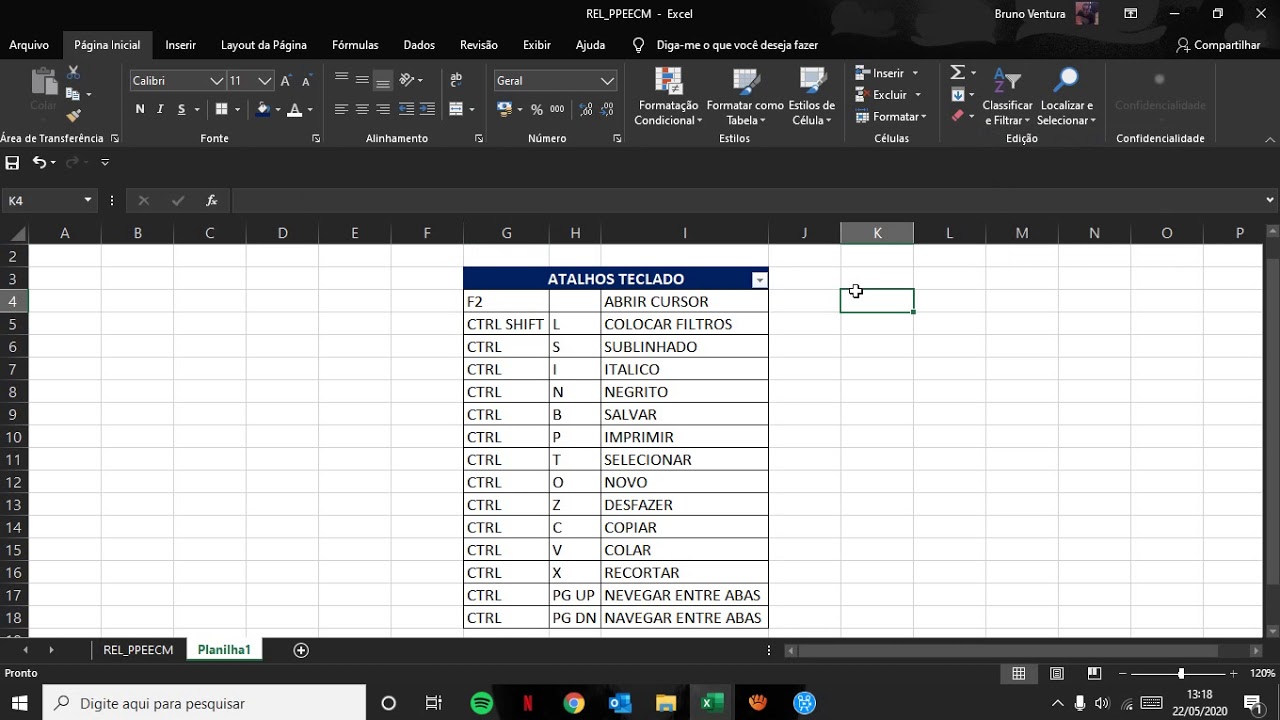The width and height of the screenshot is (1280, 720).
Task: Click the accounting currency format icon
Action: (x=504, y=109)
